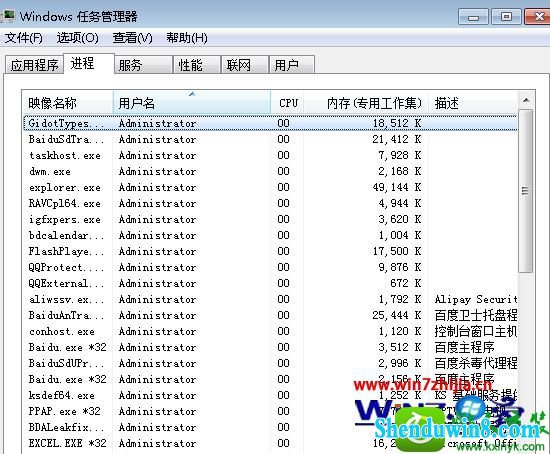This screenshot has height=454, width=550.
Task: Open the 选项(O) menu
Action: [78, 38]
